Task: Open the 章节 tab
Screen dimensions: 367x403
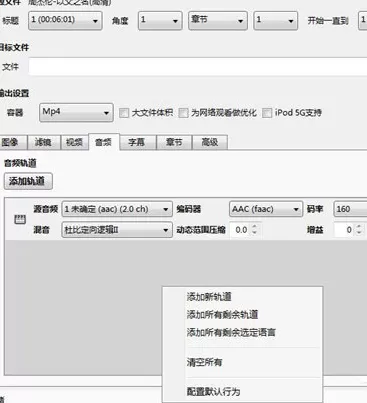Action: click(x=174, y=143)
